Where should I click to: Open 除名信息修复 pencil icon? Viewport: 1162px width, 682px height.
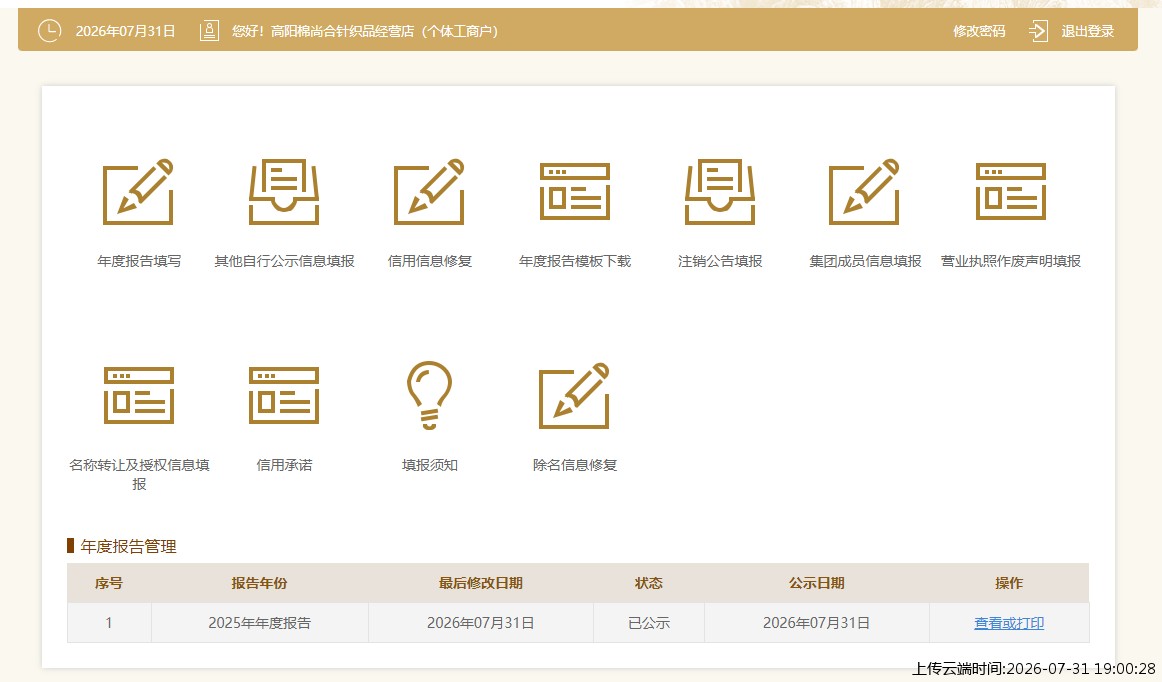pyautogui.click(x=574, y=396)
